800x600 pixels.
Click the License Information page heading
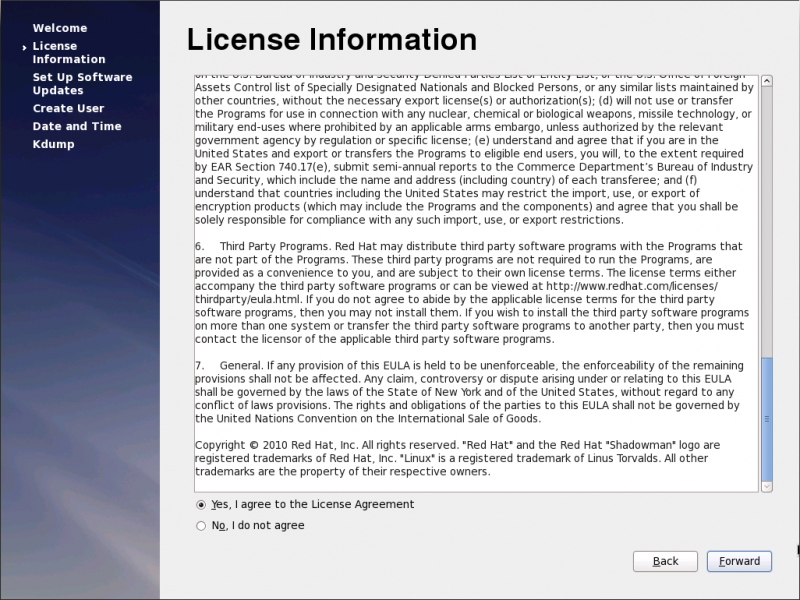(332, 39)
